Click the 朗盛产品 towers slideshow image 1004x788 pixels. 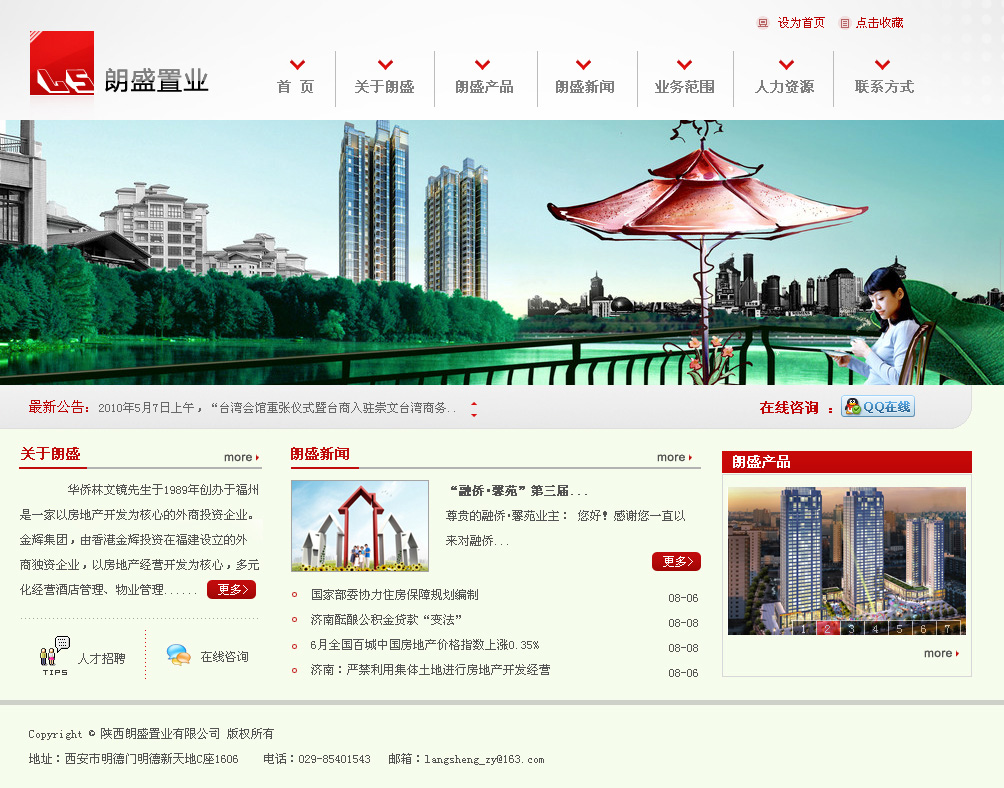point(846,561)
